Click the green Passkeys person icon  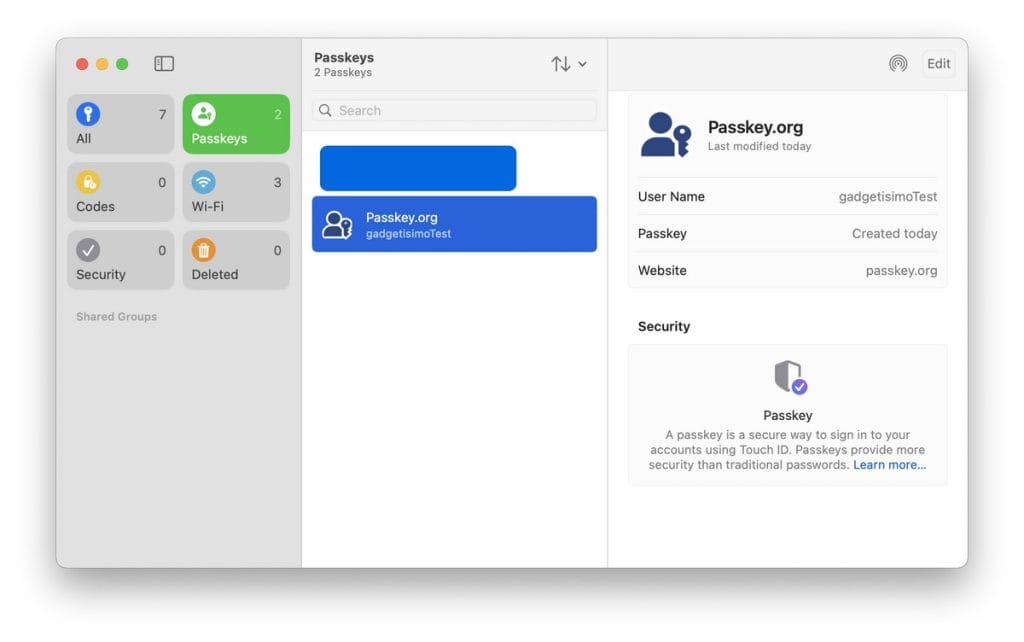pos(204,114)
